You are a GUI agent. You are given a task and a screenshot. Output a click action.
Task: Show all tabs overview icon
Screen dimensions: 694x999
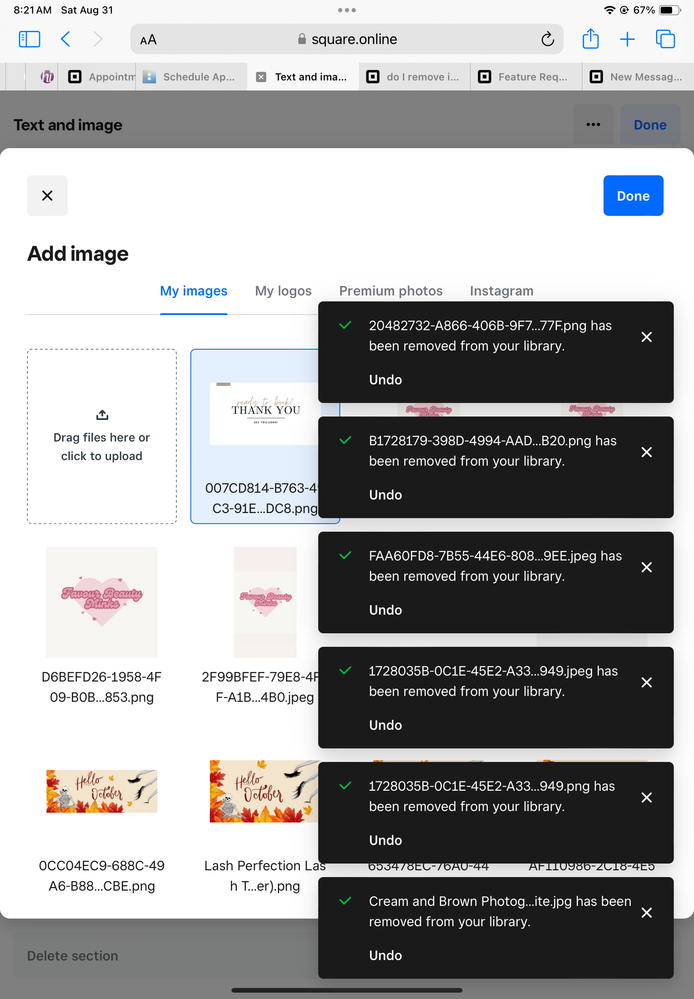coord(665,40)
